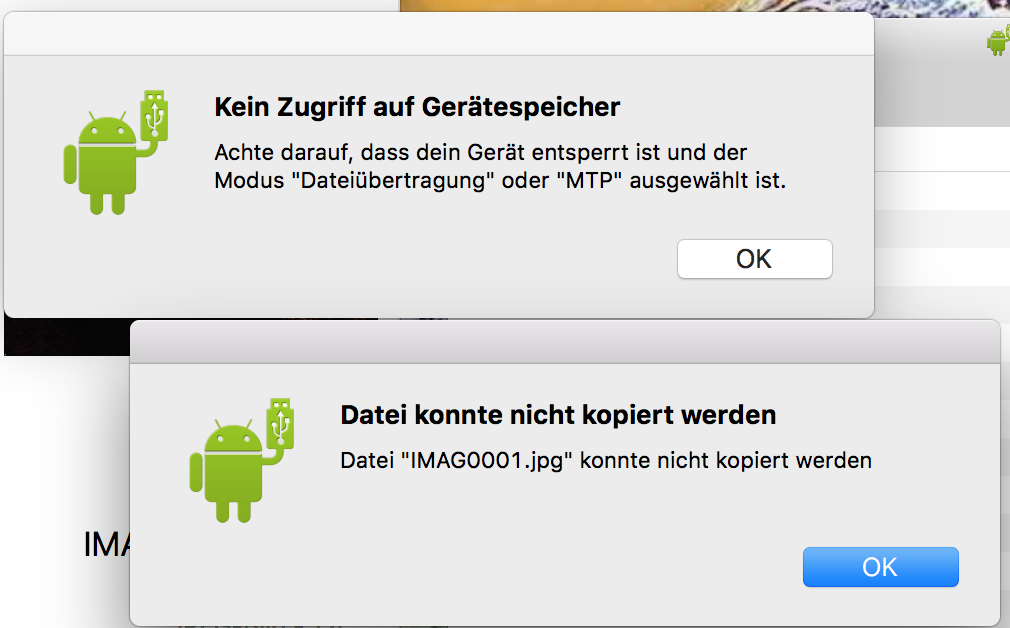This screenshot has height=628, width=1010.
Task: Click the Android icon in the "Datei konnte nicht" dialog
Action: 242,461
